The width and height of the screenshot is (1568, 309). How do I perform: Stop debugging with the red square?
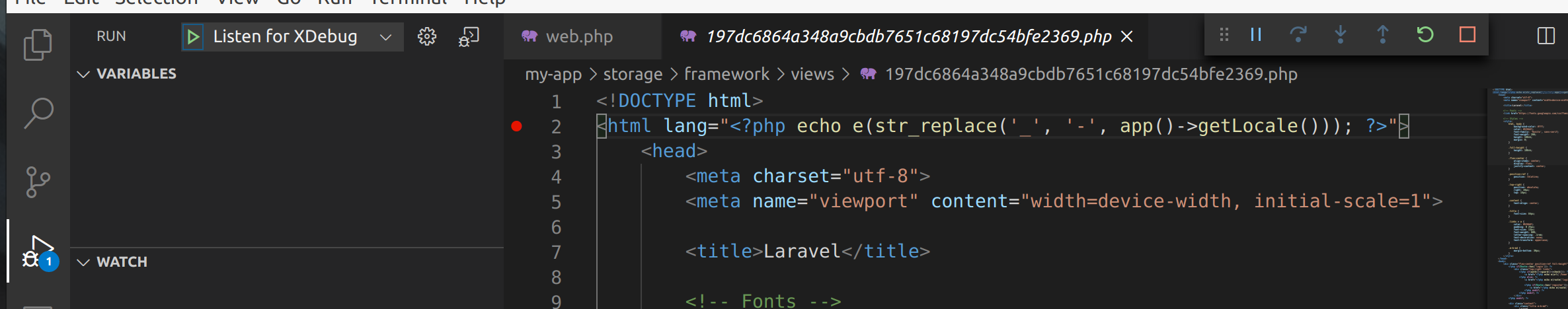(x=1468, y=34)
